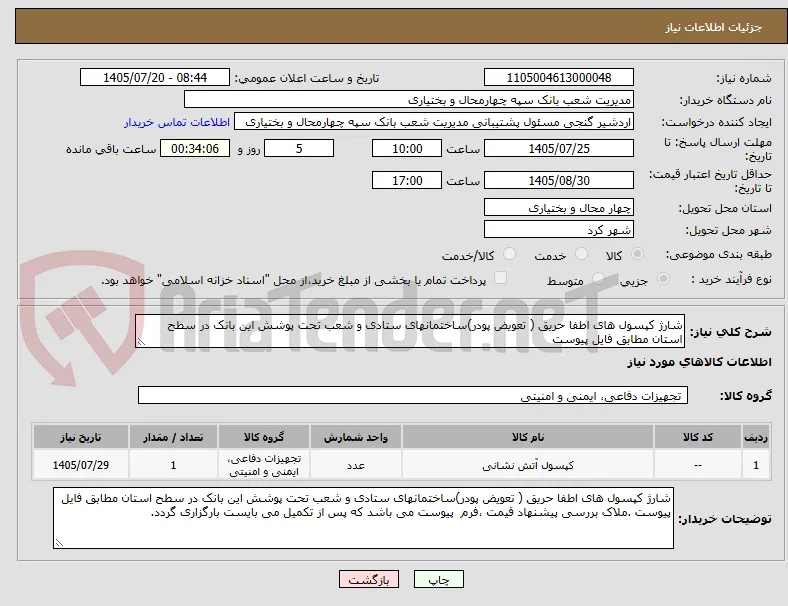Select the خدمت radio button
This screenshot has height=606, width=788.
pyautogui.click(x=581, y=254)
